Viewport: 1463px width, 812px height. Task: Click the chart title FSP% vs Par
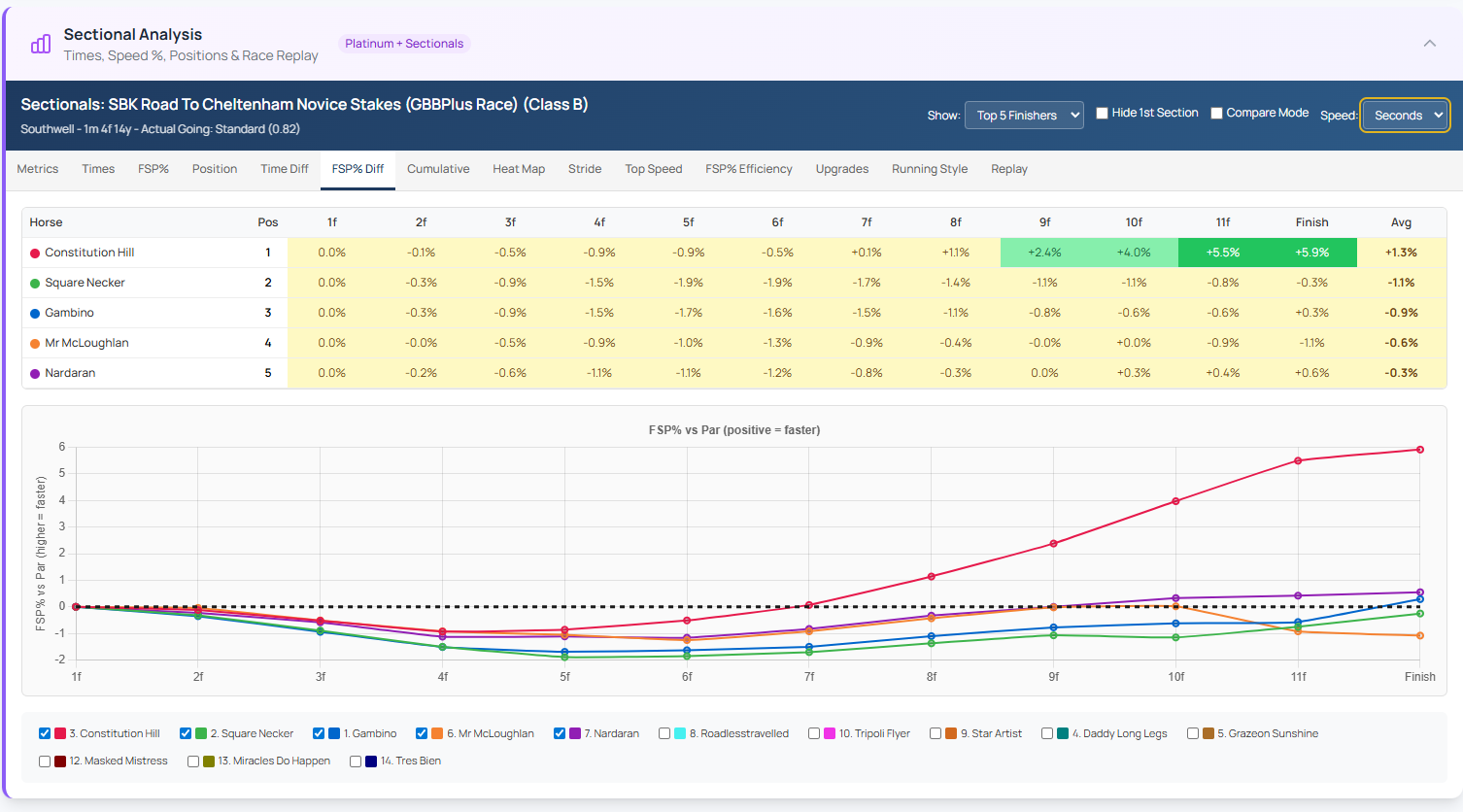(734, 430)
